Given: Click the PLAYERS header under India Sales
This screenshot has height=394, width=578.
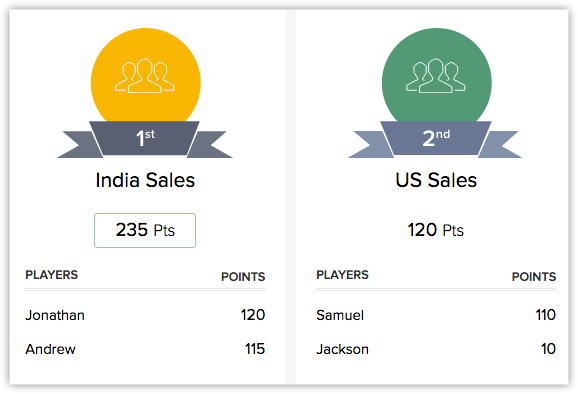Looking at the screenshot, I should pos(52,275).
